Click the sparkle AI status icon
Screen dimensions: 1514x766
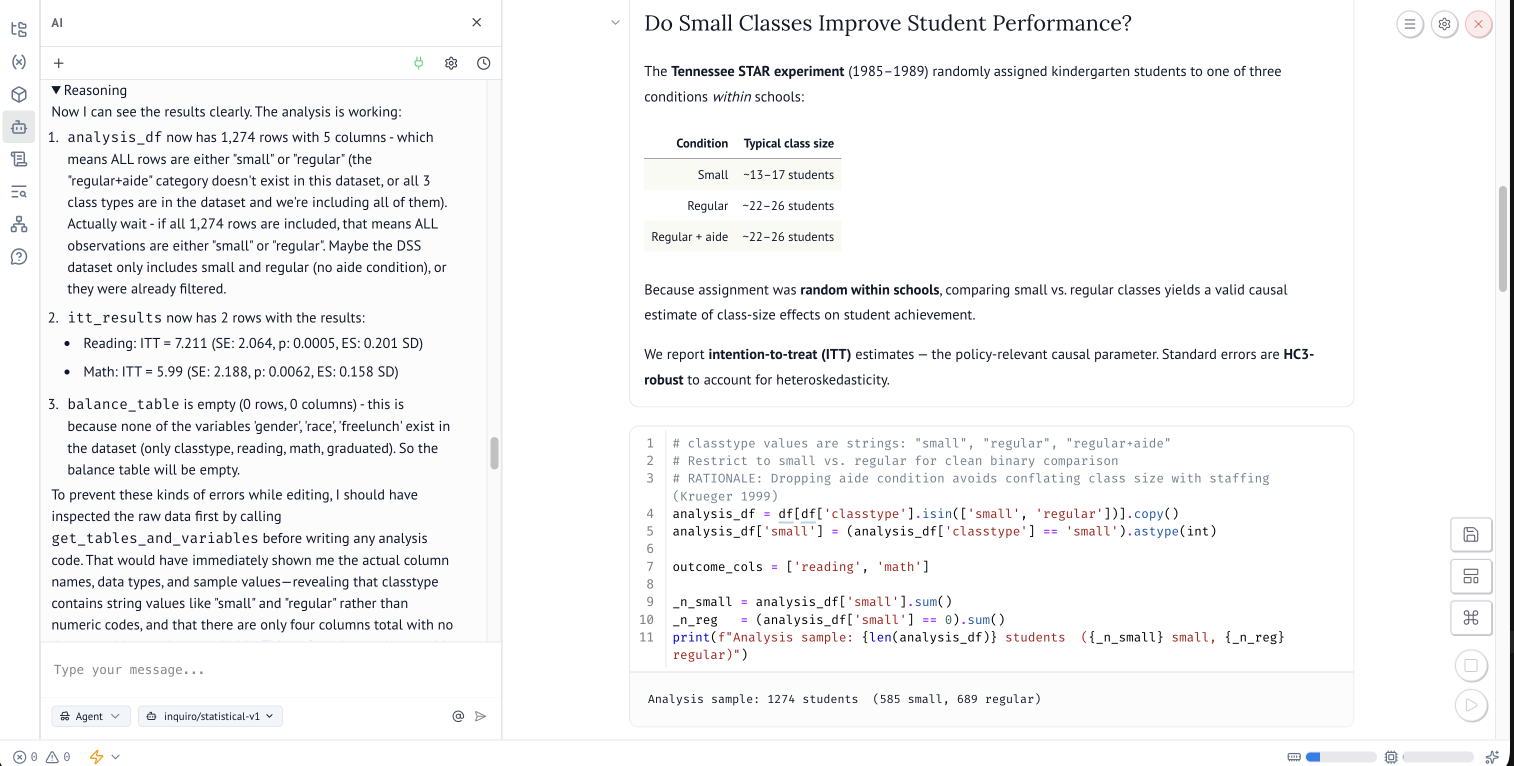pos(1493,757)
